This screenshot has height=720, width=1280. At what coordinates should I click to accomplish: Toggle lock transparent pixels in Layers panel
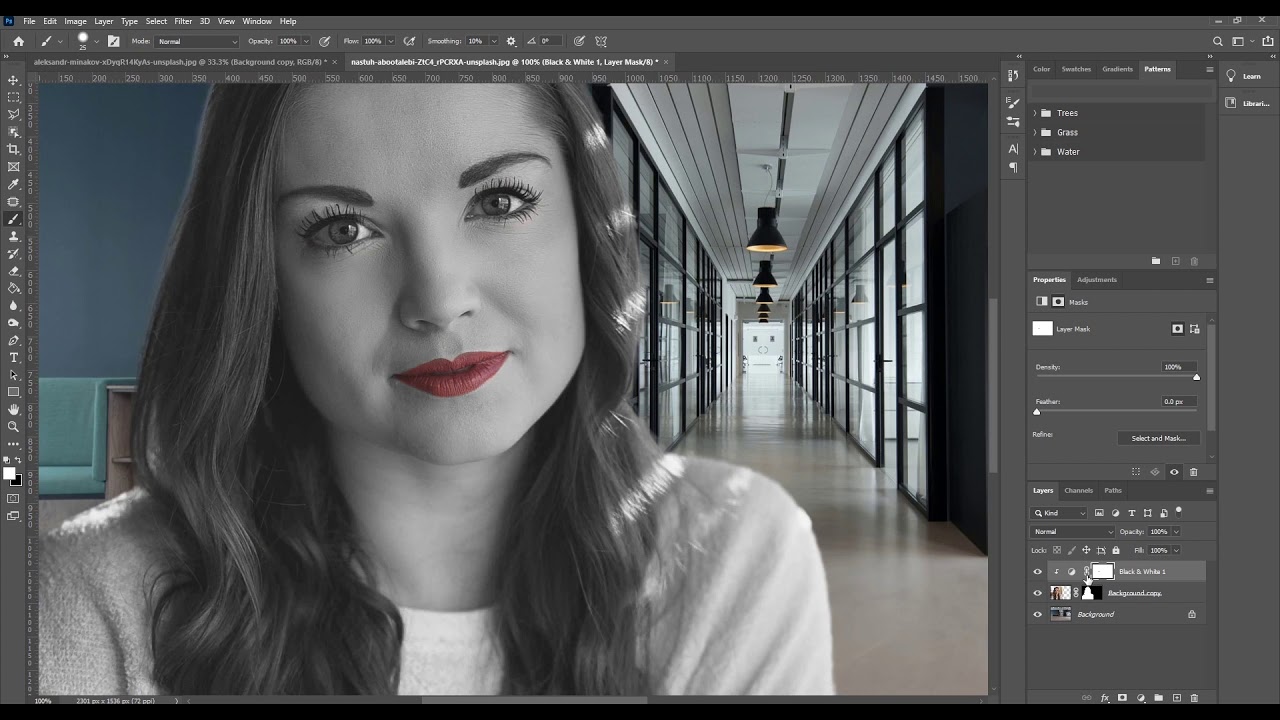(x=1057, y=550)
